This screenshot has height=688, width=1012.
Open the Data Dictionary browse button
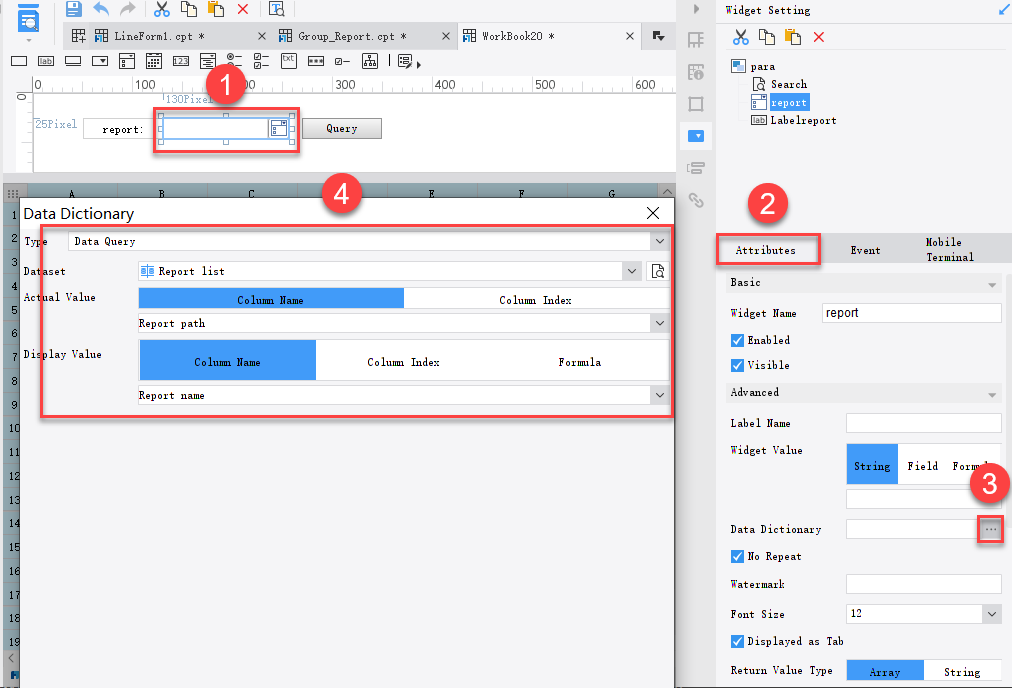(x=989, y=529)
